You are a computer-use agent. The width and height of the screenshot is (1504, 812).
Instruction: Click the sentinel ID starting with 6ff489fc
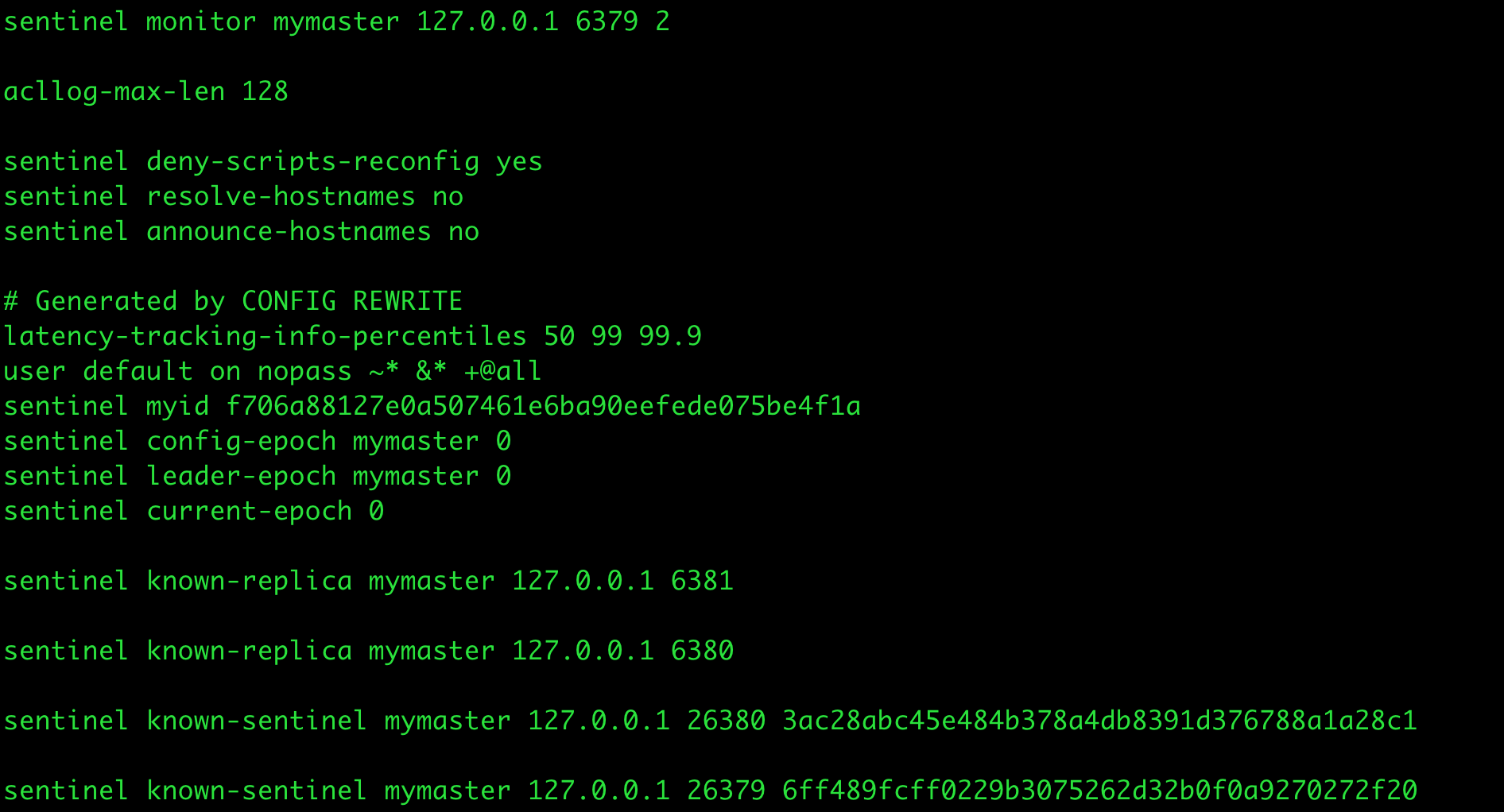click(x=1099, y=791)
